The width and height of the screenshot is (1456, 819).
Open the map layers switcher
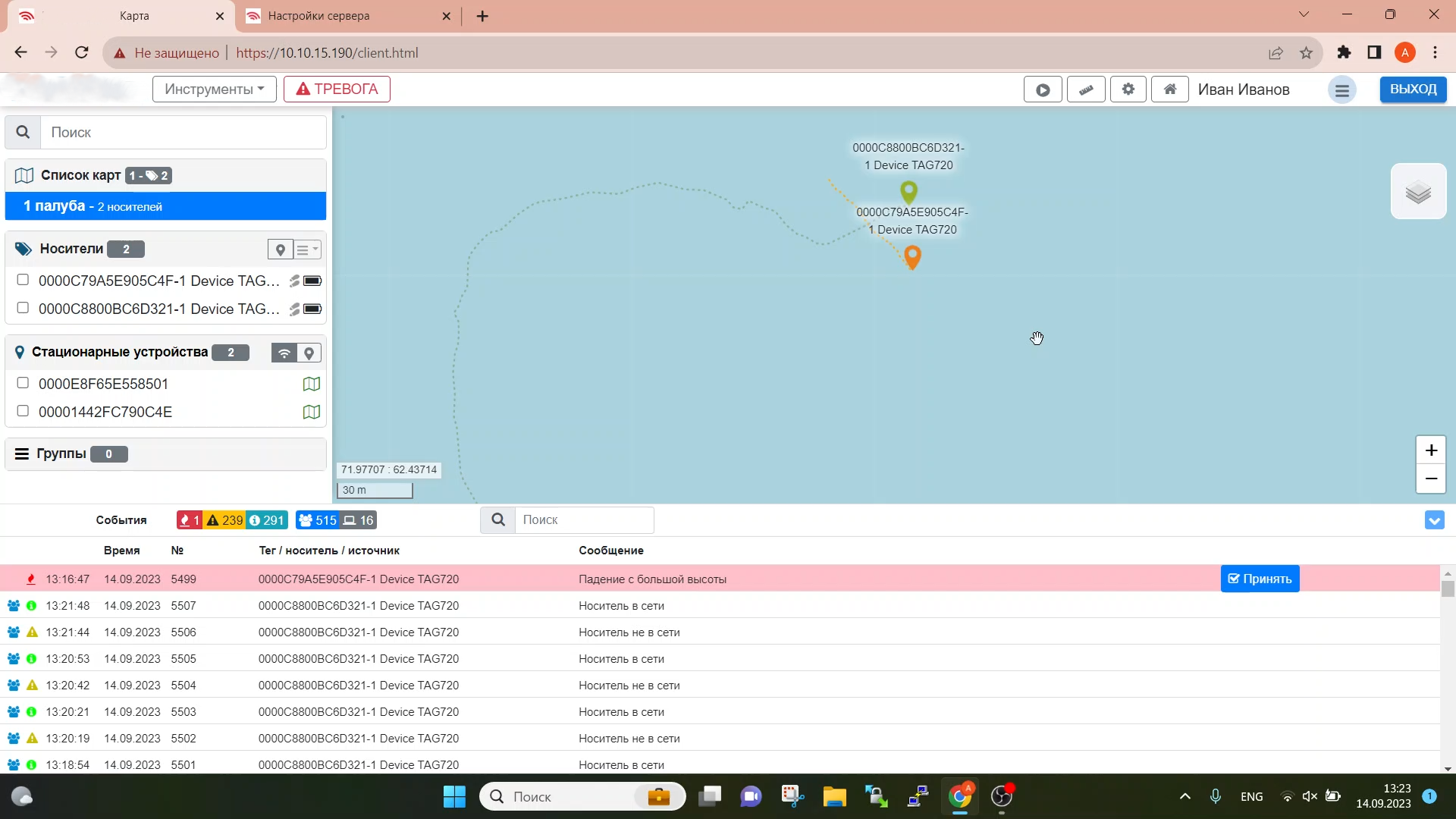pos(1418,192)
